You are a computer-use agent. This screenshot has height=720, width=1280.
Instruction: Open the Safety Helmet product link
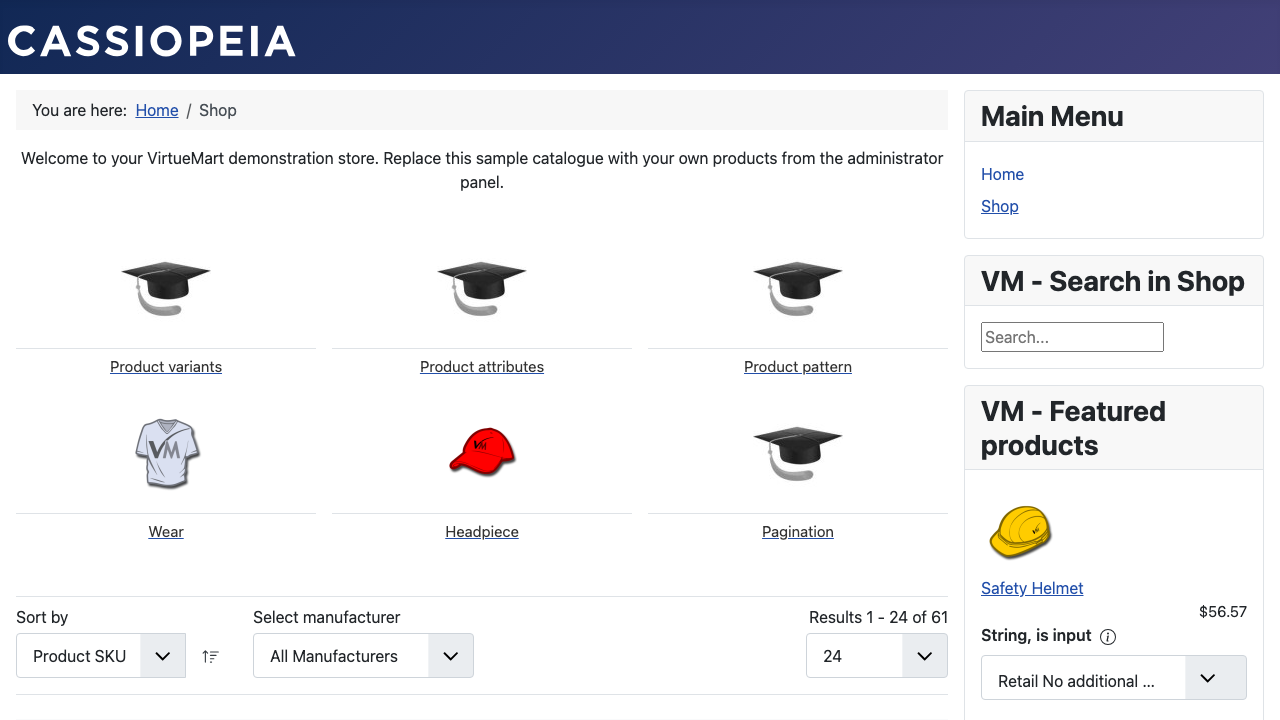(x=1032, y=588)
